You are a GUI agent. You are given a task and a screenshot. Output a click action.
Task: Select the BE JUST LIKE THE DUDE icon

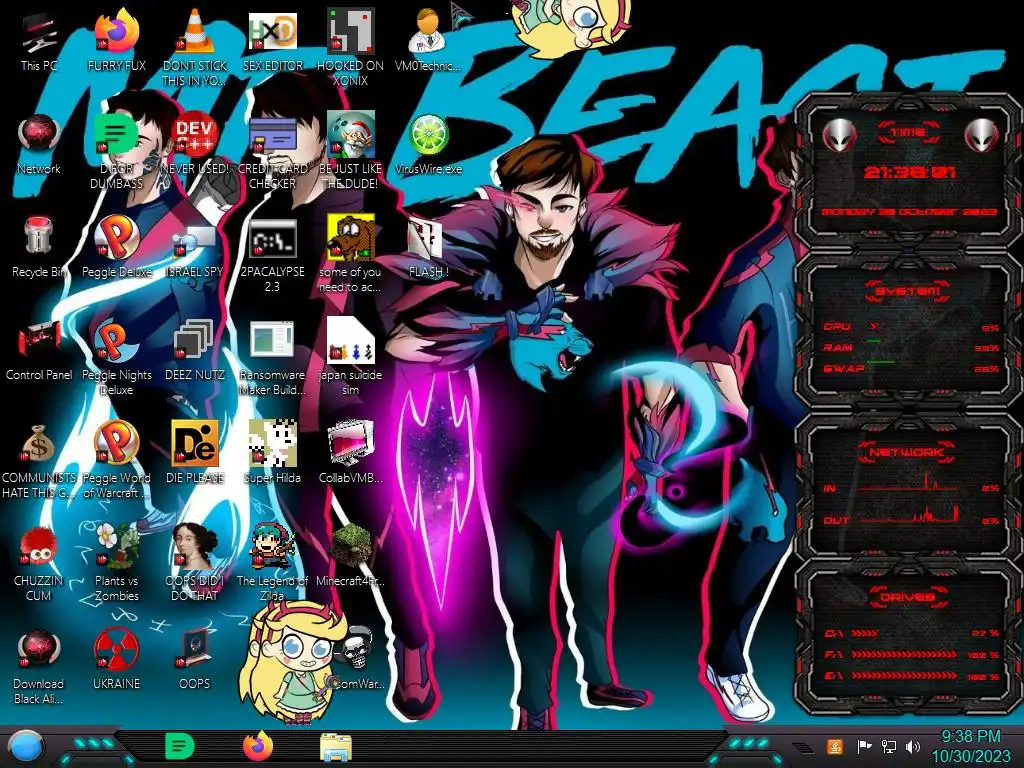(x=350, y=135)
